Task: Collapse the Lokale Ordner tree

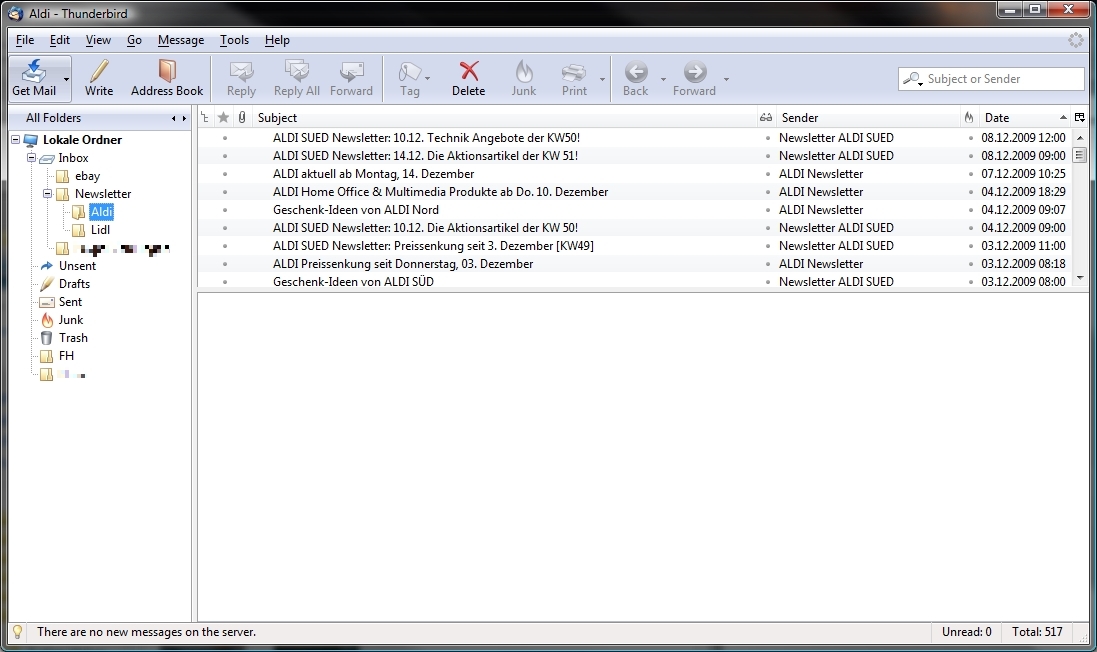Action: (x=15, y=140)
